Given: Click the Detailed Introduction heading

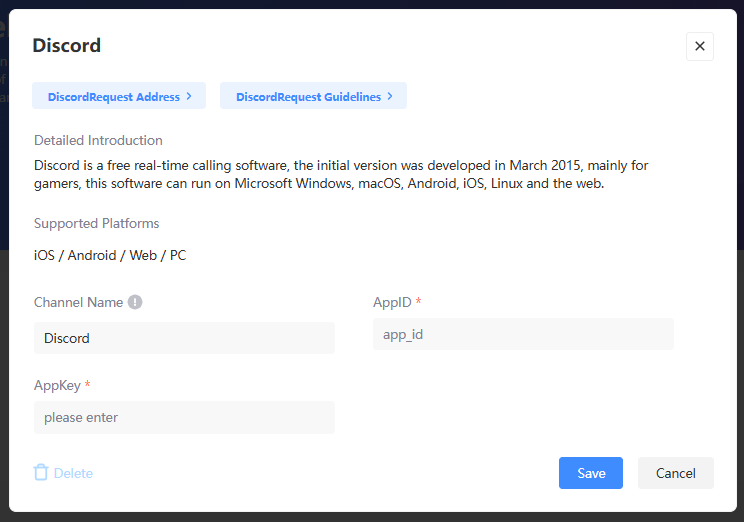Looking at the screenshot, I should pos(98,140).
